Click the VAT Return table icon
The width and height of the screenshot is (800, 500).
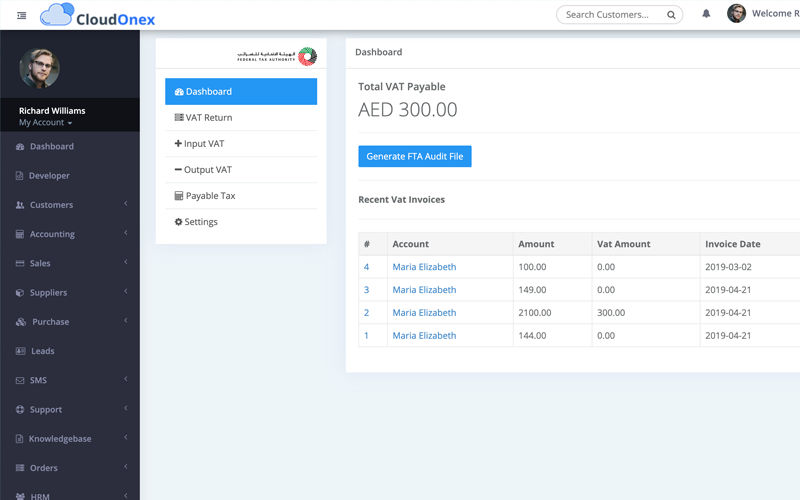coord(179,117)
